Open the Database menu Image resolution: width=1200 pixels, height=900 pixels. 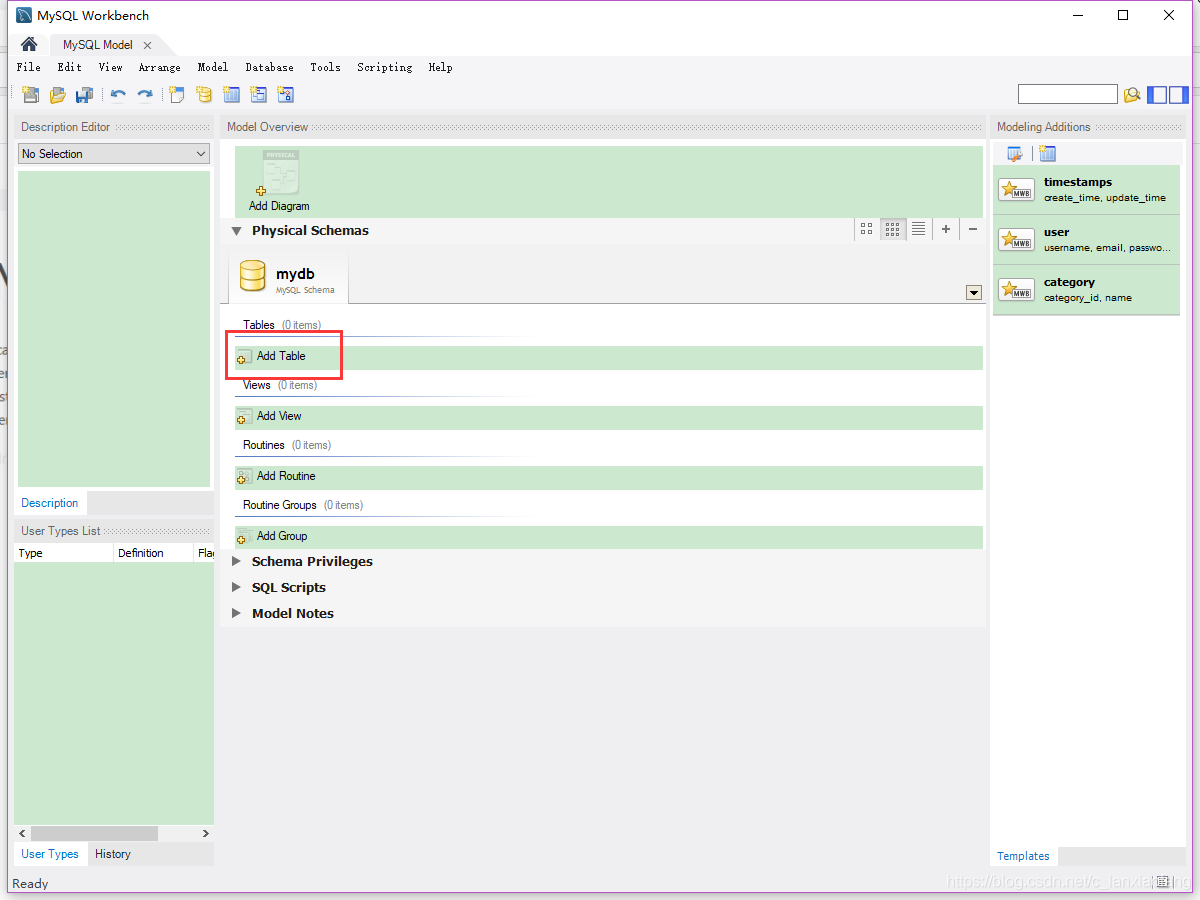tap(269, 67)
